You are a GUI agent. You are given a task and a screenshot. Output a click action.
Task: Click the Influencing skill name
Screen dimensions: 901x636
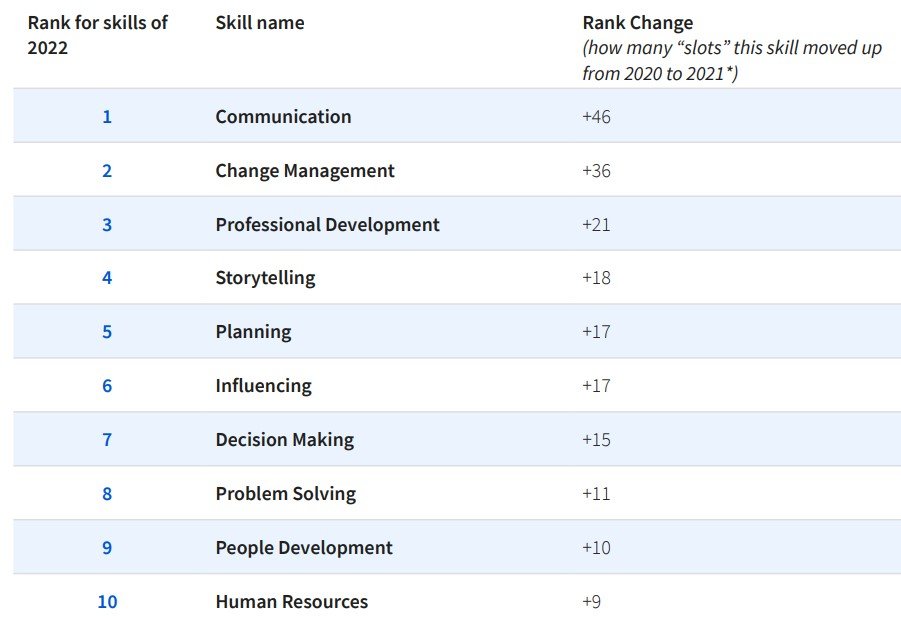(x=263, y=386)
